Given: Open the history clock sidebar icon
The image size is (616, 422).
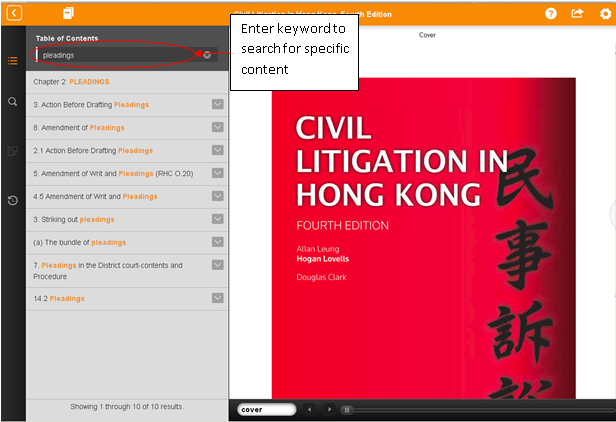Looking at the screenshot, I should point(13,200).
